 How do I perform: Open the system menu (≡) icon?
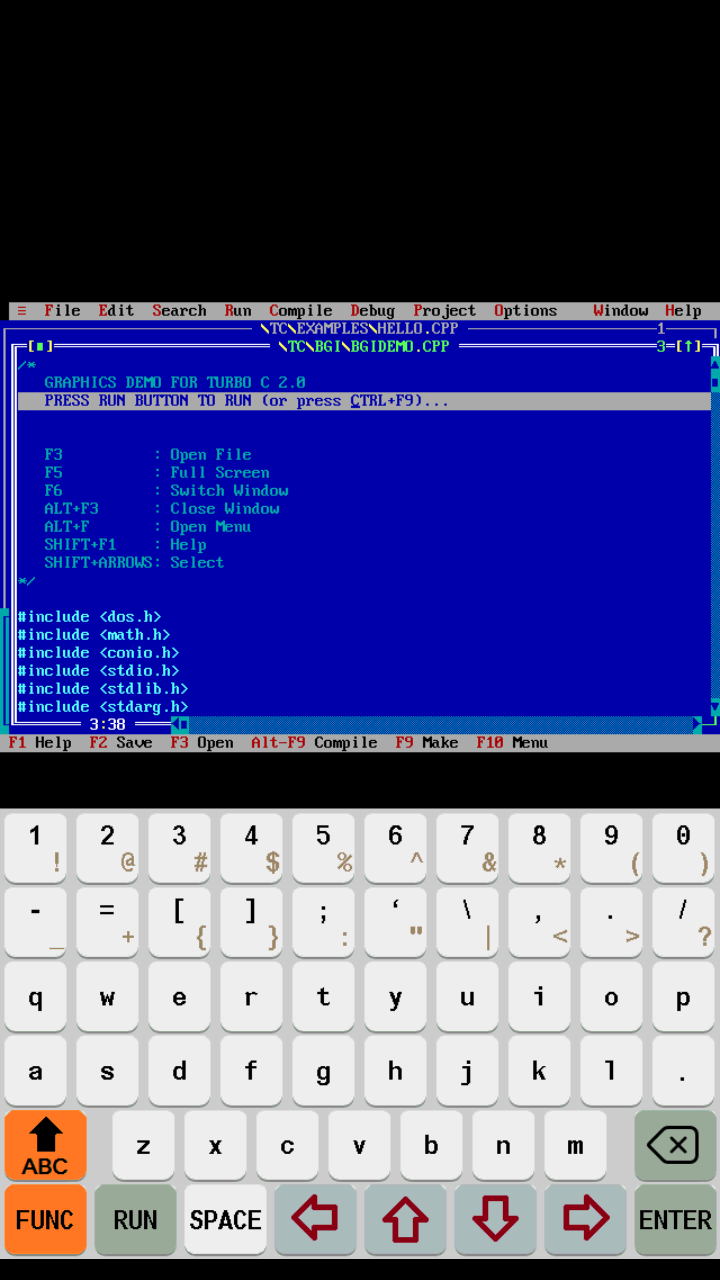pos(22,311)
